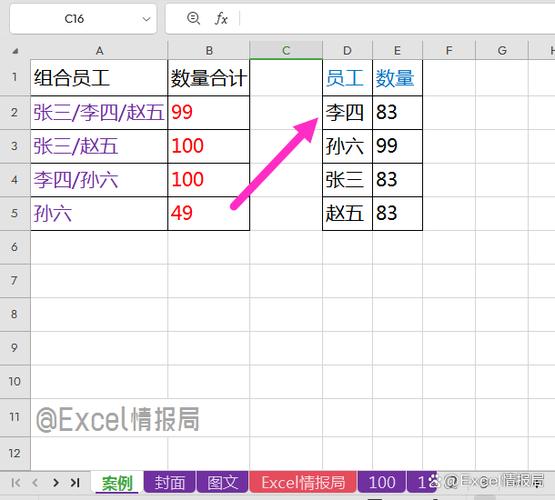Select row 4 header

15,180
